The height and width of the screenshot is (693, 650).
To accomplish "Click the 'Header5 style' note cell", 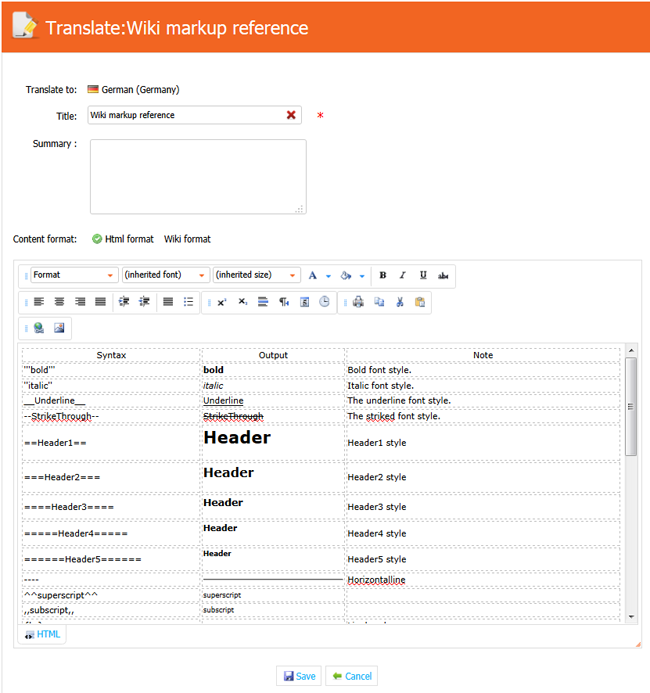I will click(483, 559).
